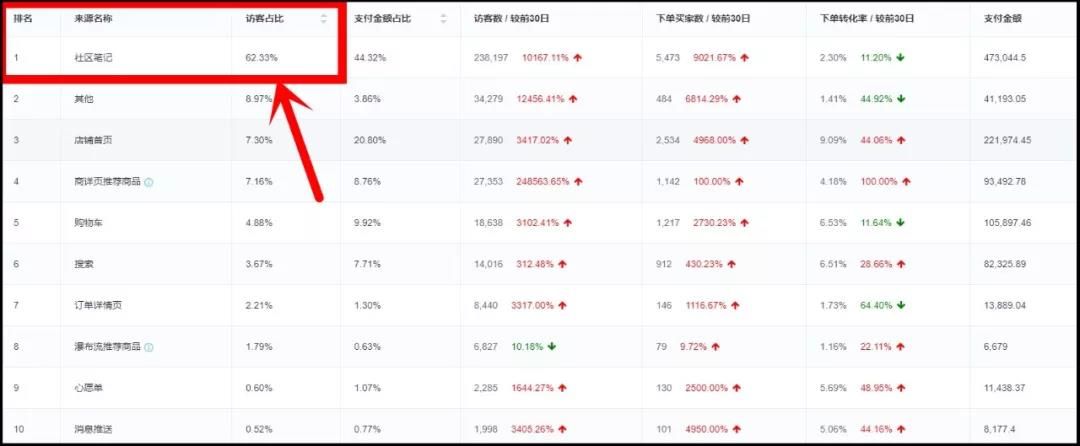Click the payment amount 82,325.89

click(1005, 264)
